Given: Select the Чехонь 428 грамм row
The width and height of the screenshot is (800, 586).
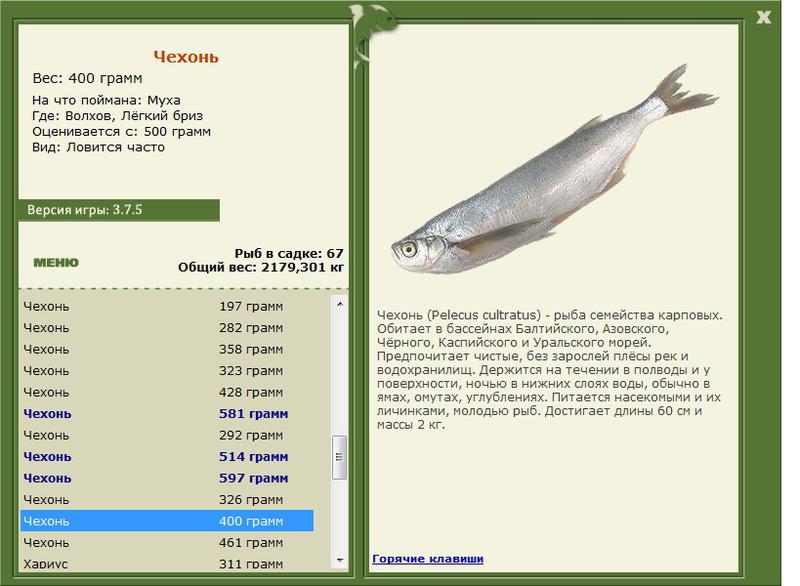Looking at the screenshot, I should tap(167, 392).
